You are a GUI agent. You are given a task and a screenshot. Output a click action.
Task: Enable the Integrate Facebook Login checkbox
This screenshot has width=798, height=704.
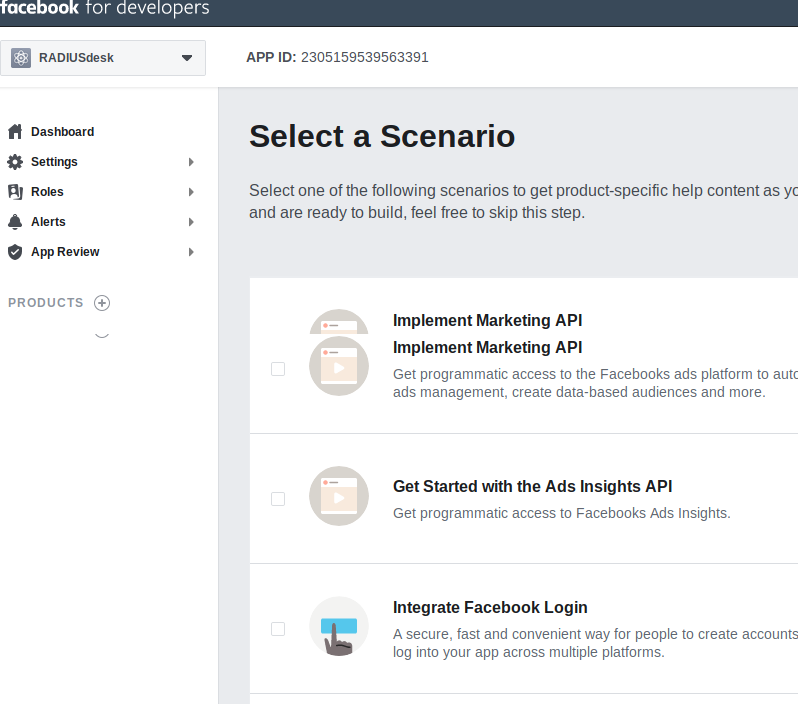click(x=278, y=629)
